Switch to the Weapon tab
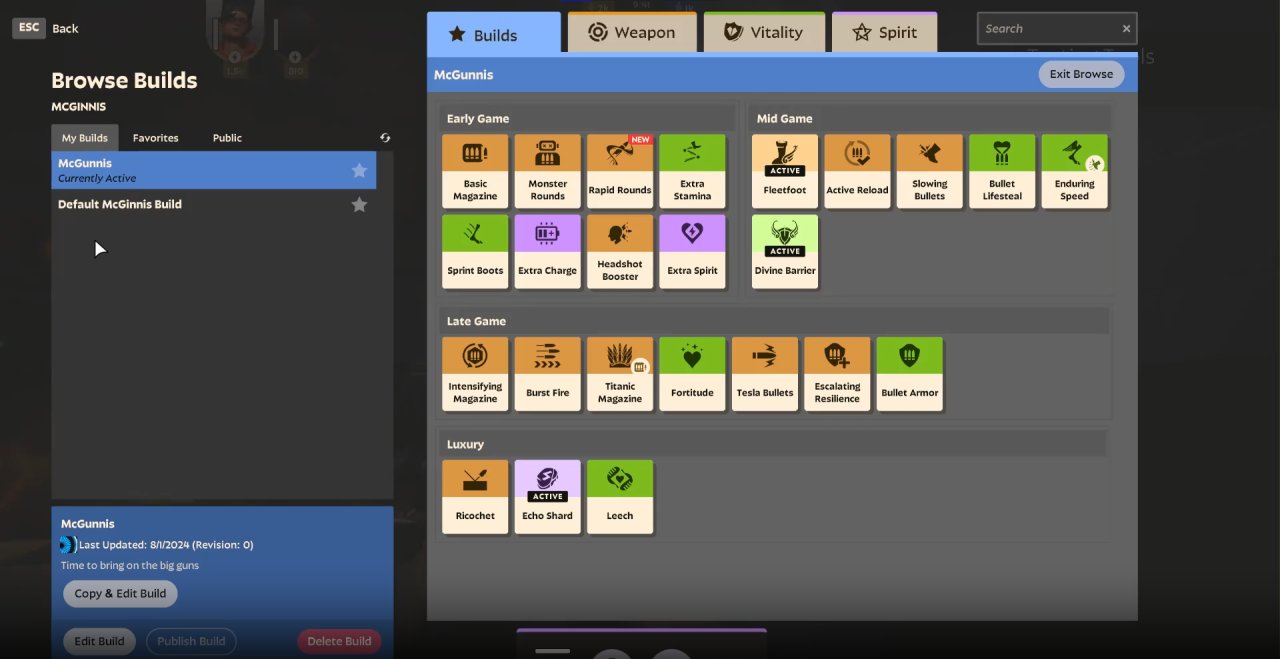1280x659 pixels. pyautogui.click(x=632, y=32)
